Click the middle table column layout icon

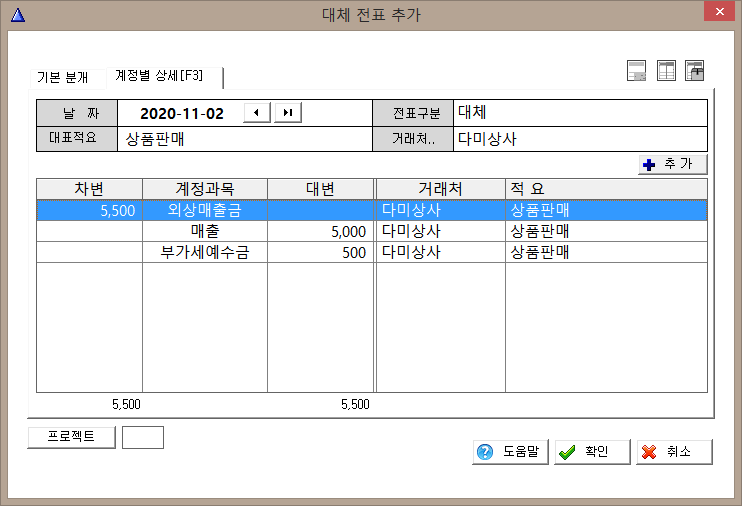tap(666, 71)
